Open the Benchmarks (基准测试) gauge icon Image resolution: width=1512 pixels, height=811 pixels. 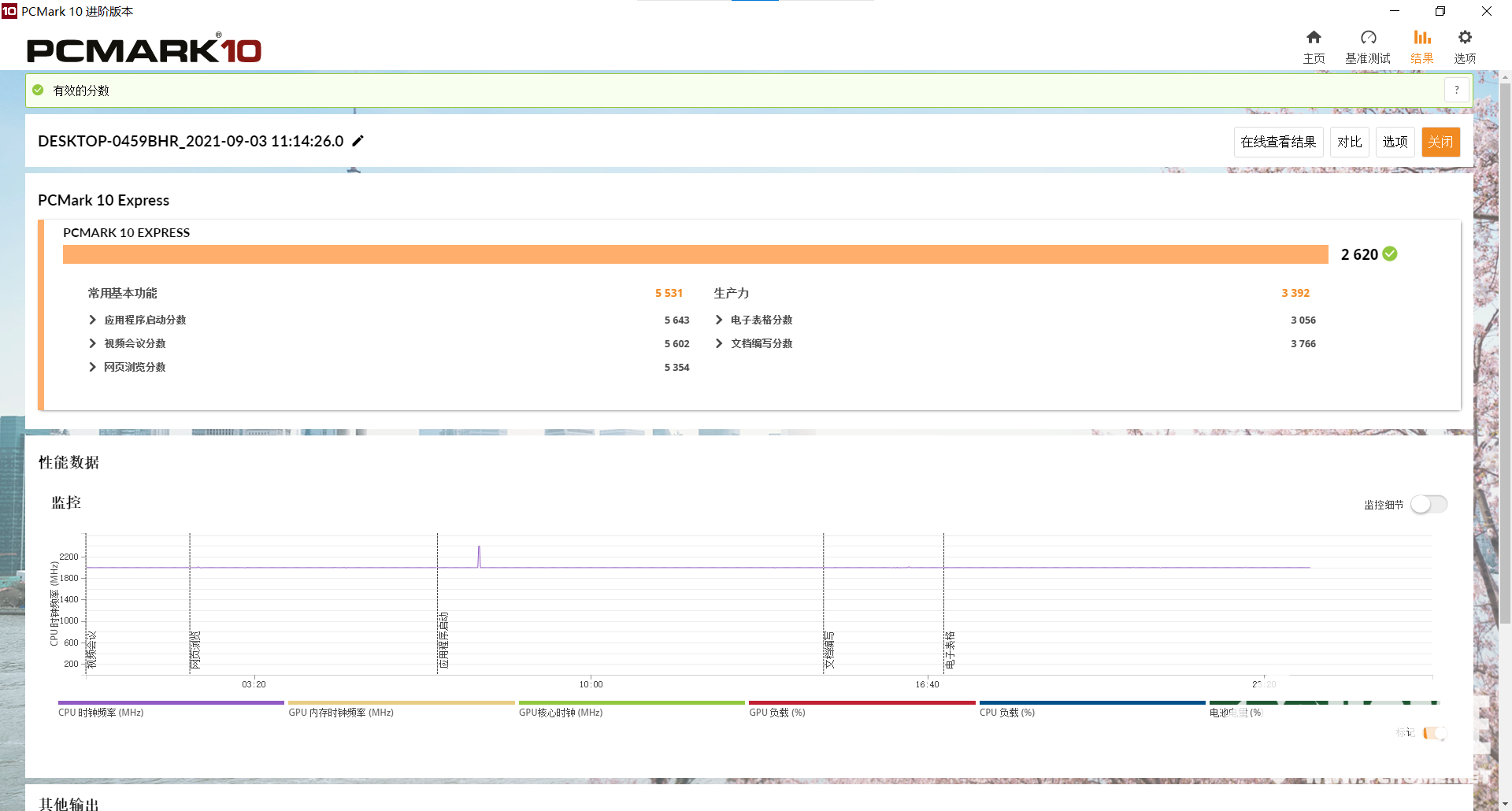coord(1368,38)
